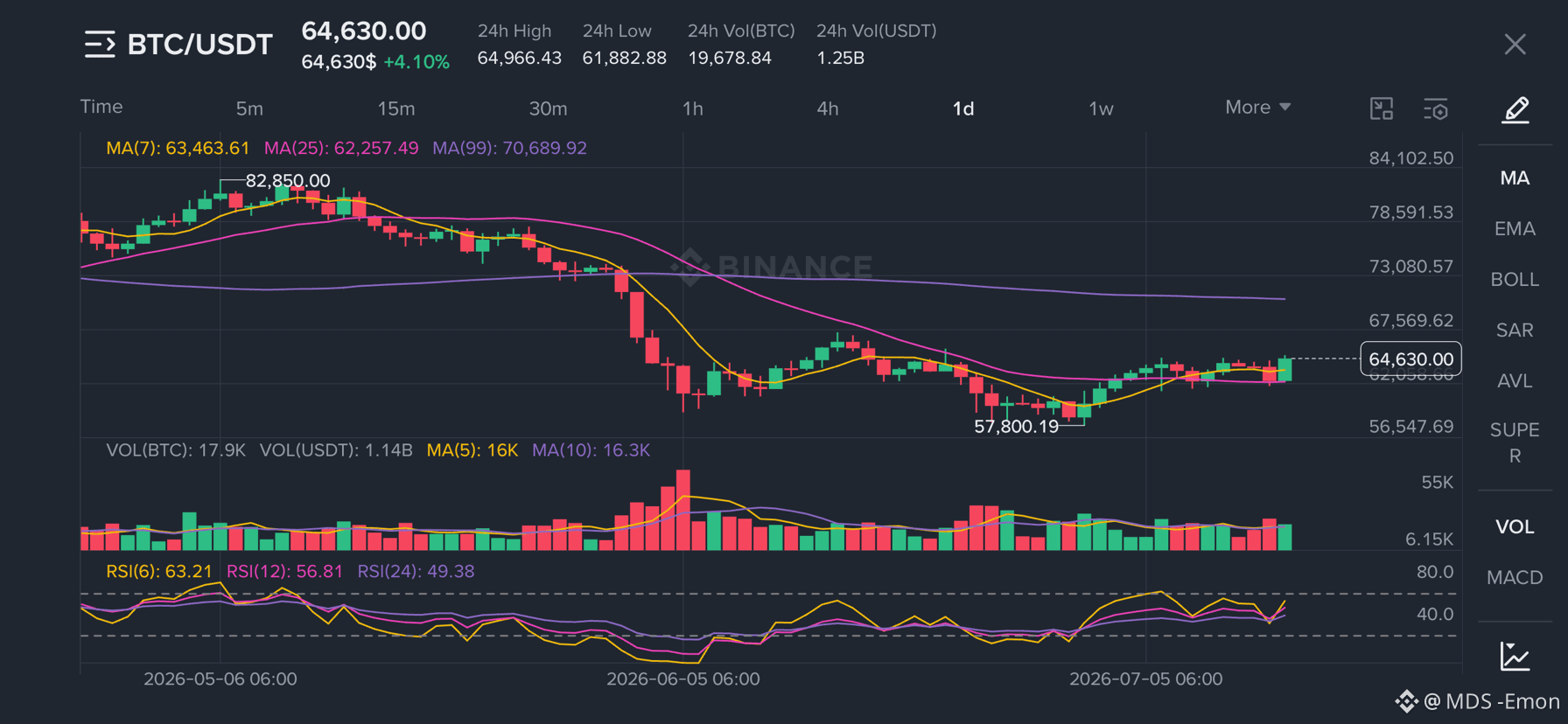Toggle the MA indicator

1515,178
